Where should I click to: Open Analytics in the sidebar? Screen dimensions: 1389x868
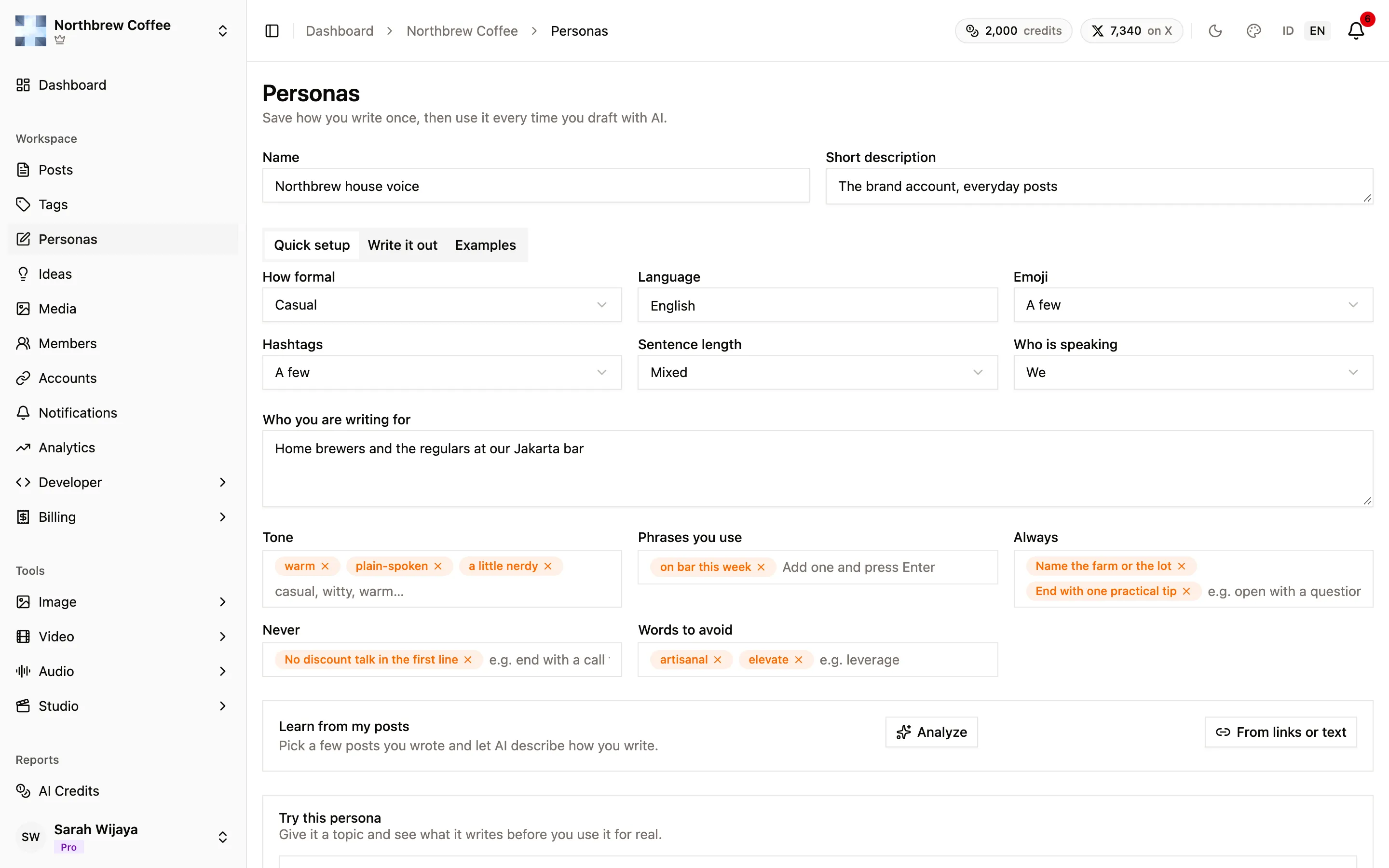pyautogui.click(x=123, y=448)
